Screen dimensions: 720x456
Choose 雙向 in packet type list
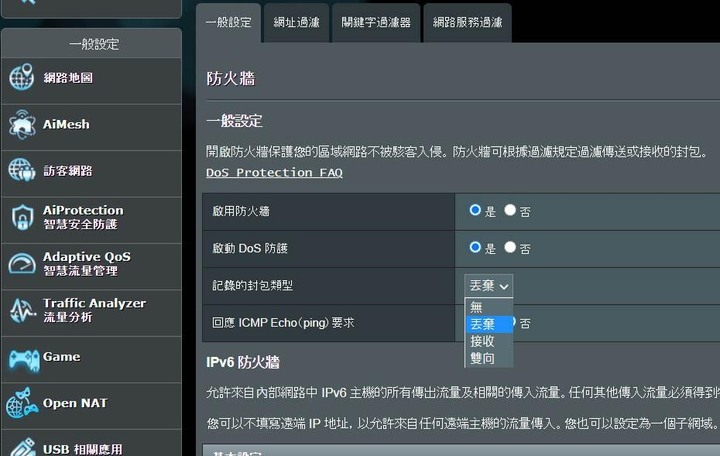pos(489,358)
